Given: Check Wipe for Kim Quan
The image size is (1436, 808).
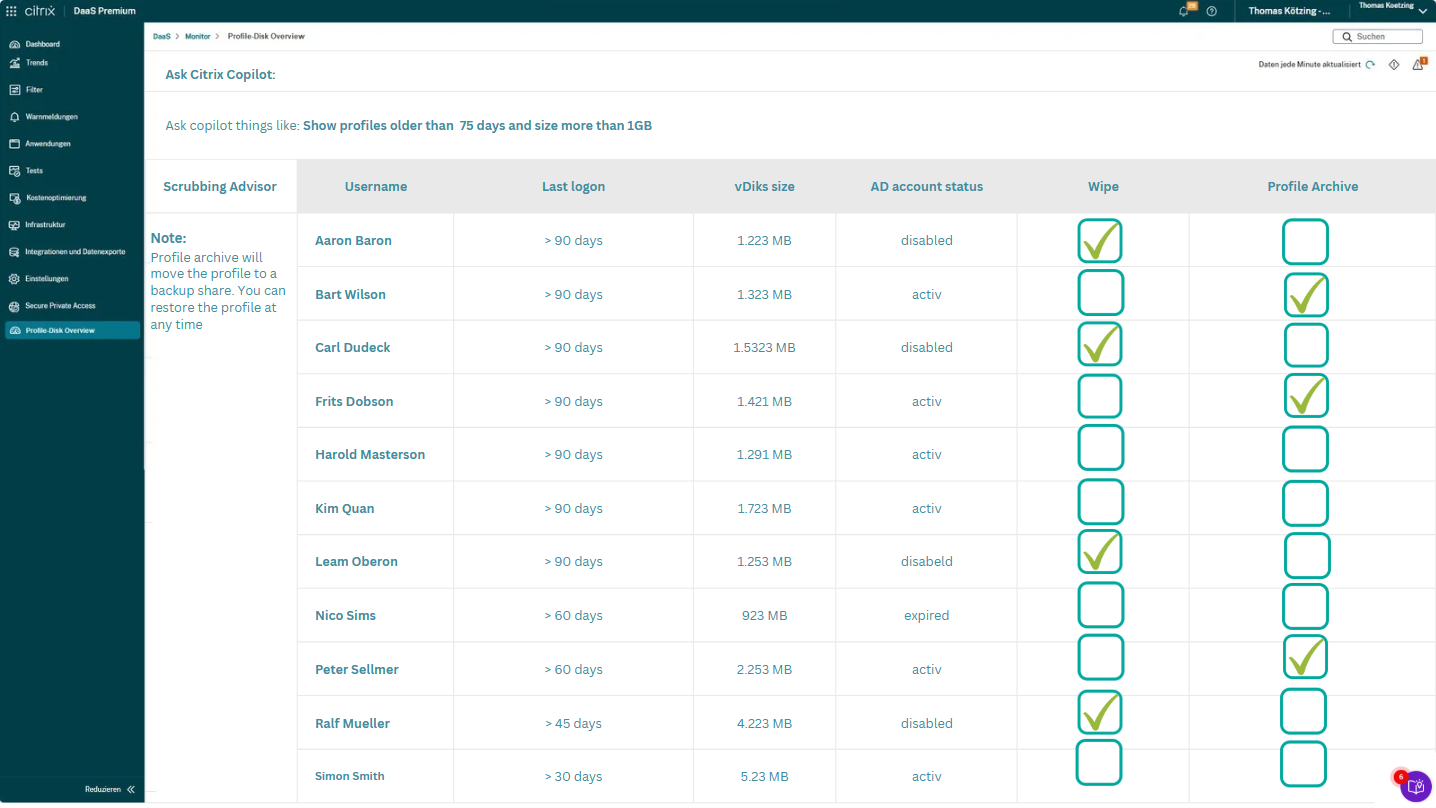Looking at the screenshot, I should (1101, 502).
